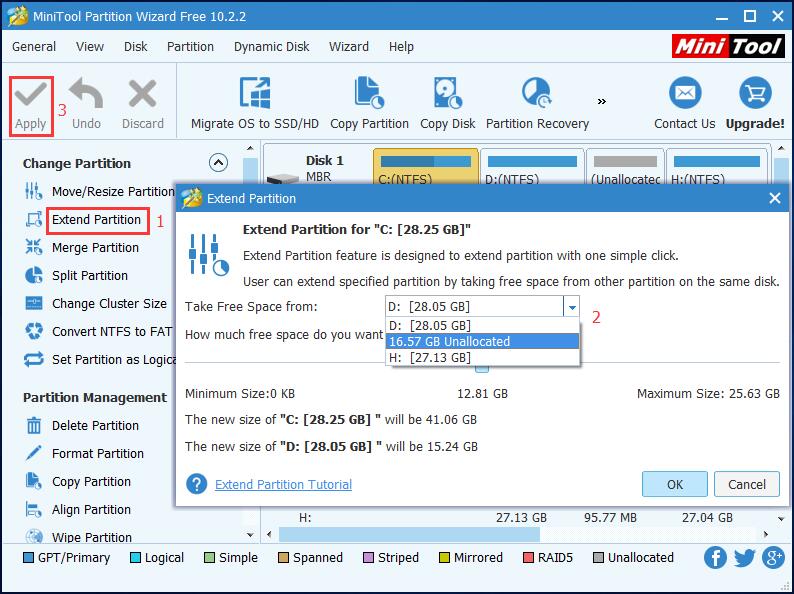This screenshot has width=794, height=594.
Task: Launch the Copy Partition tool
Action: point(369,103)
